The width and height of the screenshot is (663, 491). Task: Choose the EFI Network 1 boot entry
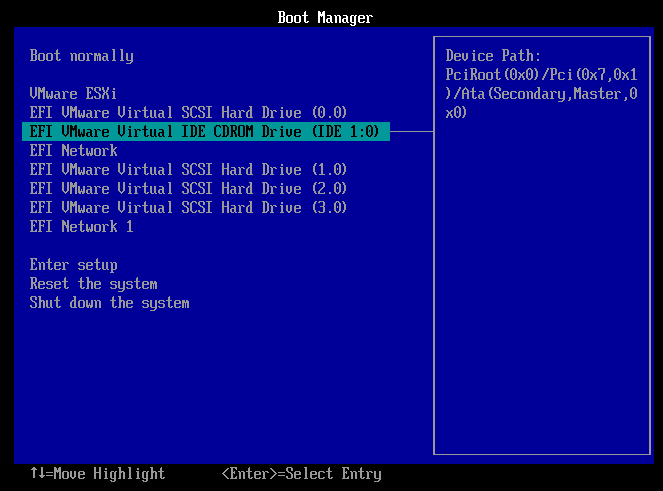82,227
